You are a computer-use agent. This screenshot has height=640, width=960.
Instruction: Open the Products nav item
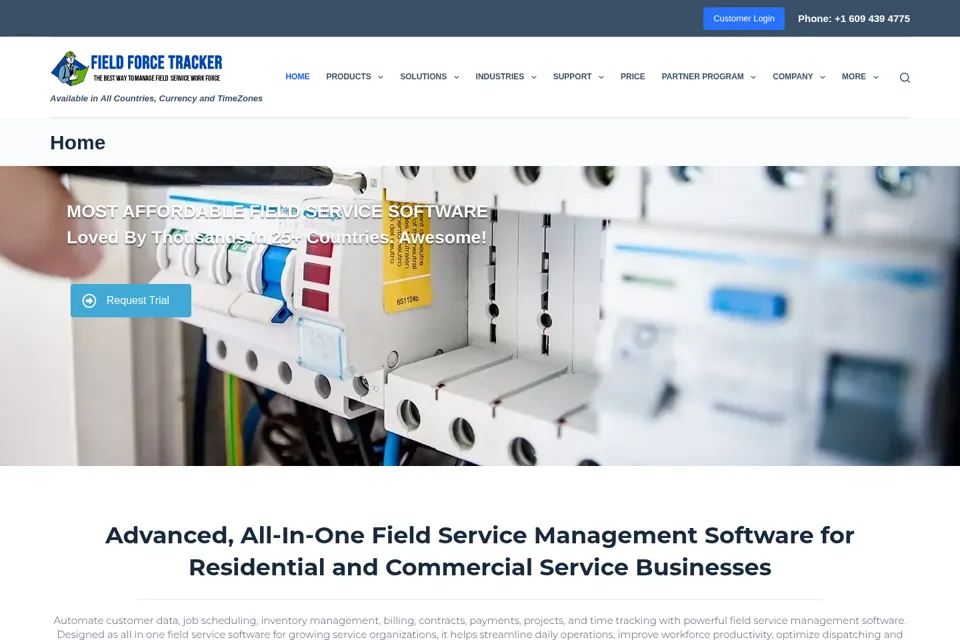[x=348, y=77]
